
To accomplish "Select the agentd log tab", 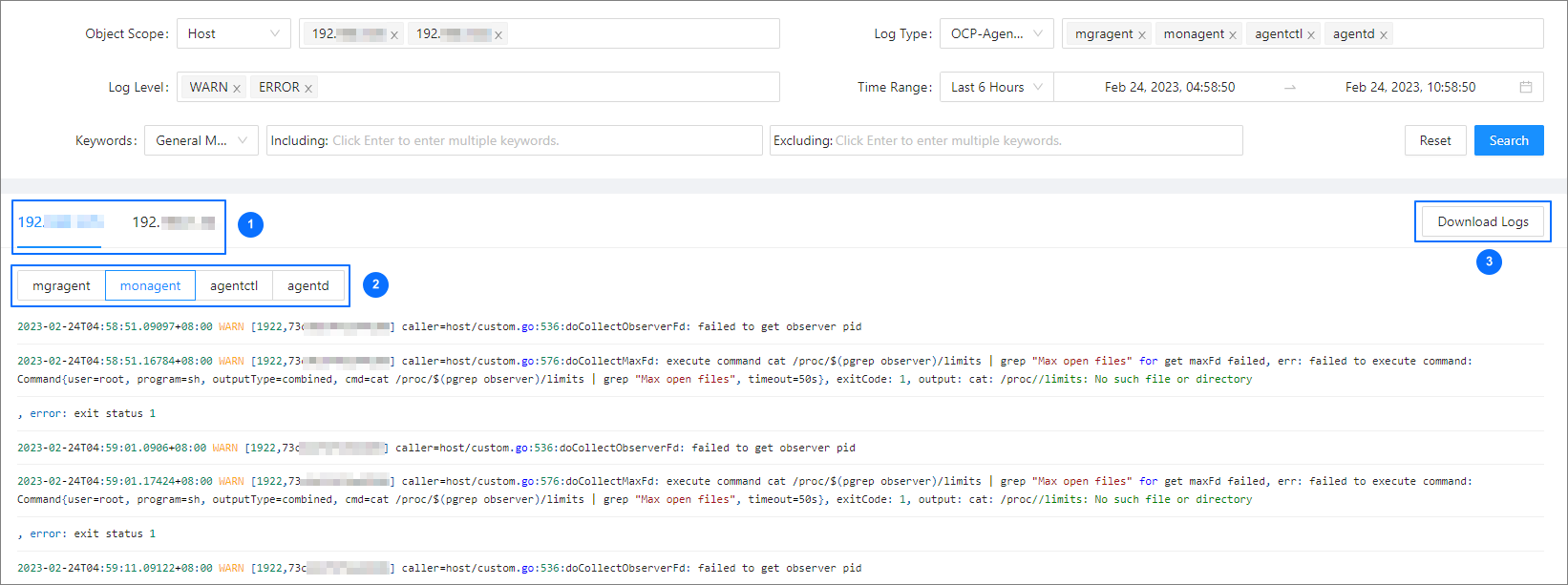I will [x=307, y=285].
